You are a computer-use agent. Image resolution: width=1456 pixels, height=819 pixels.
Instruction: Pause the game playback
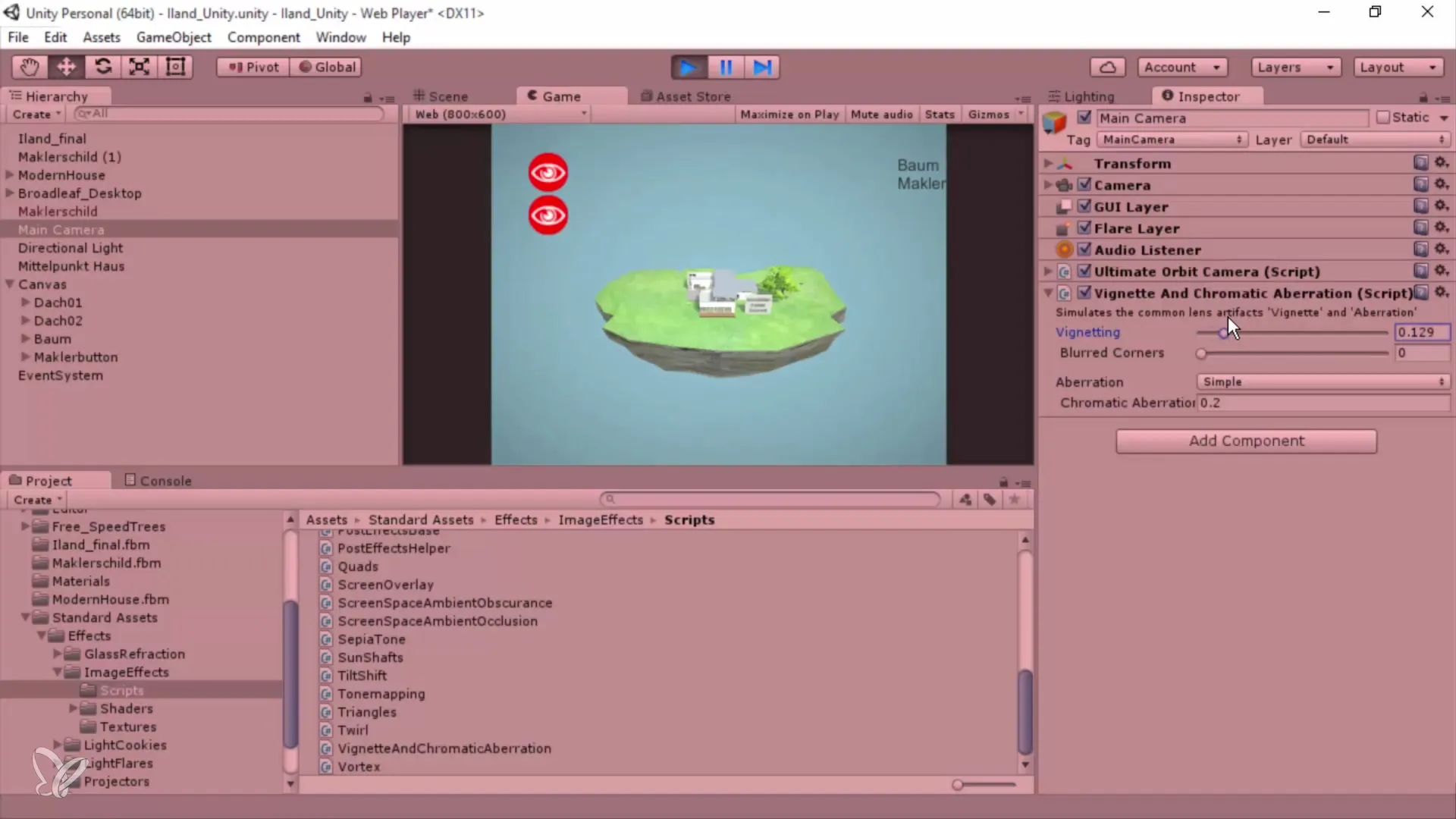[726, 67]
